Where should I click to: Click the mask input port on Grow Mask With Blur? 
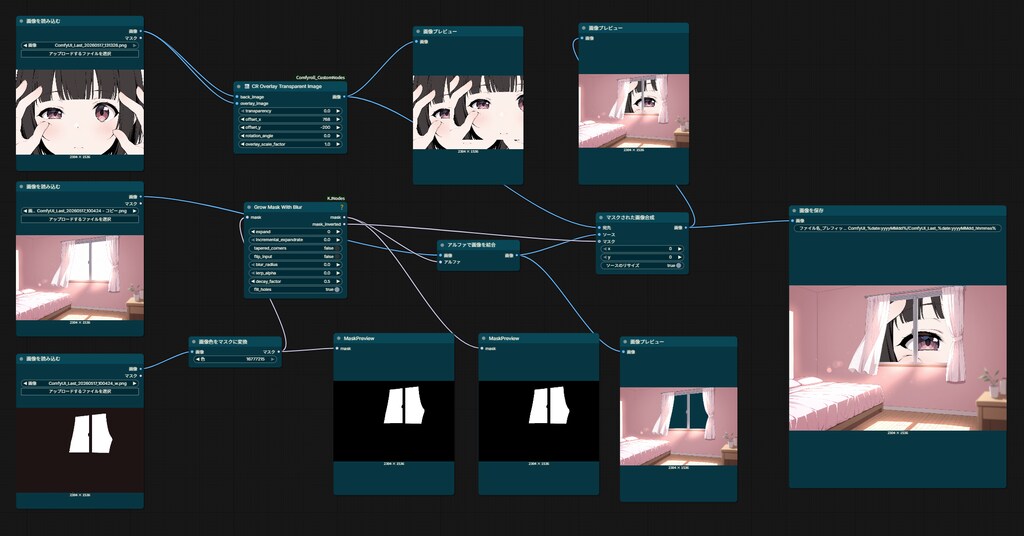click(x=248, y=217)
